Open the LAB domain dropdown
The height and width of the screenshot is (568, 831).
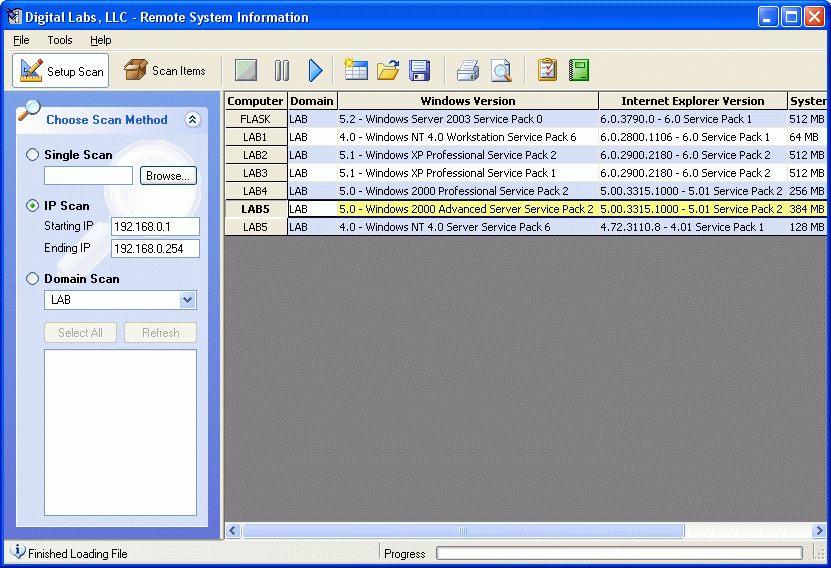coord(187,300)
